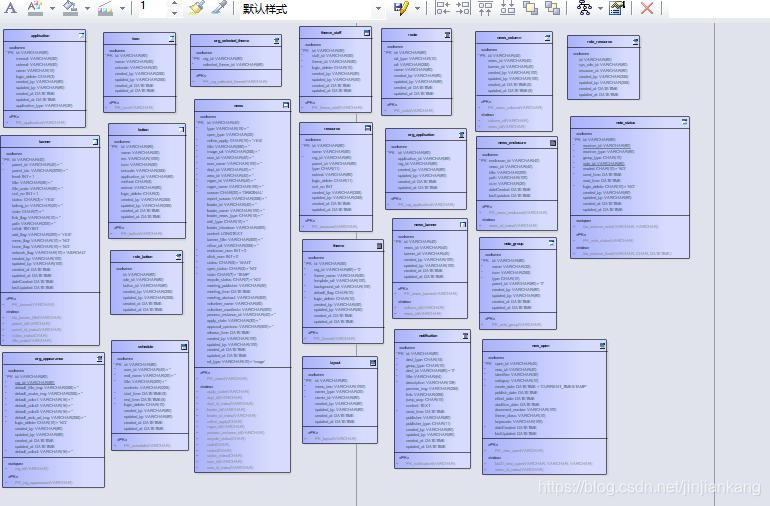Image resolution: width=770 pixels, height=506 pixels.
Task: Open the 默认样式 style combo box
Action: click(311, 8)
